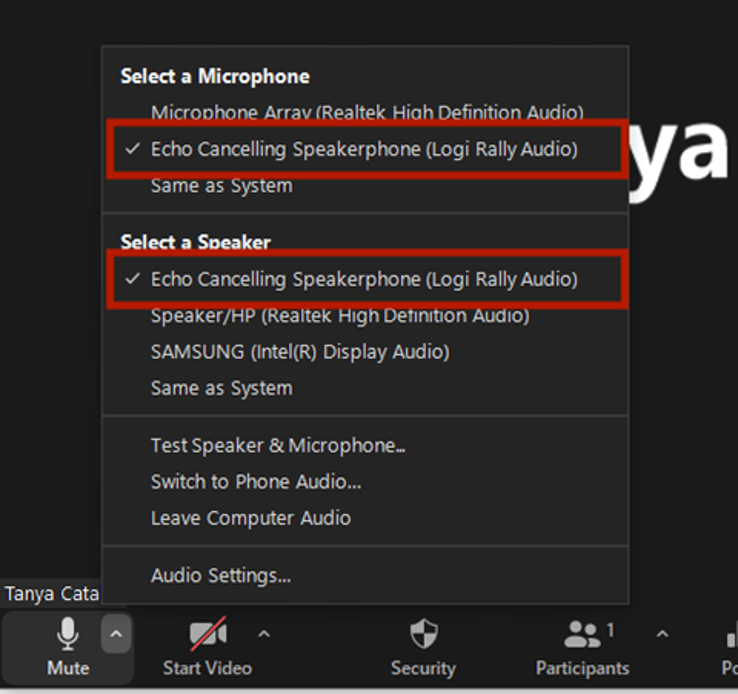Click Switch to Phone Audio
Viewport: 738px width, 694px height.
click(255, 482)
